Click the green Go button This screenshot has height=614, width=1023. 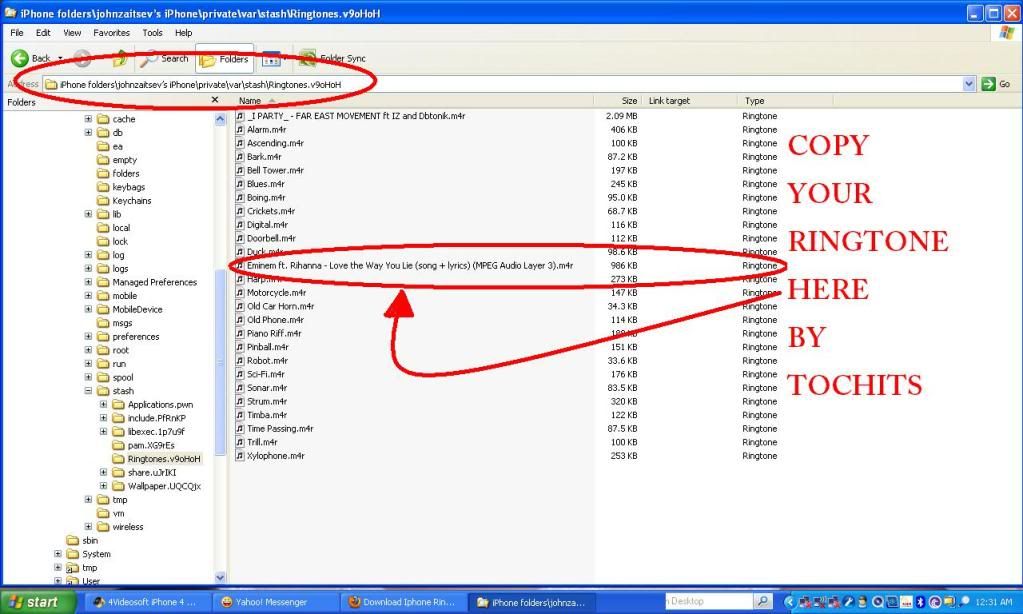pyautogui.click(x=996, y=85)
